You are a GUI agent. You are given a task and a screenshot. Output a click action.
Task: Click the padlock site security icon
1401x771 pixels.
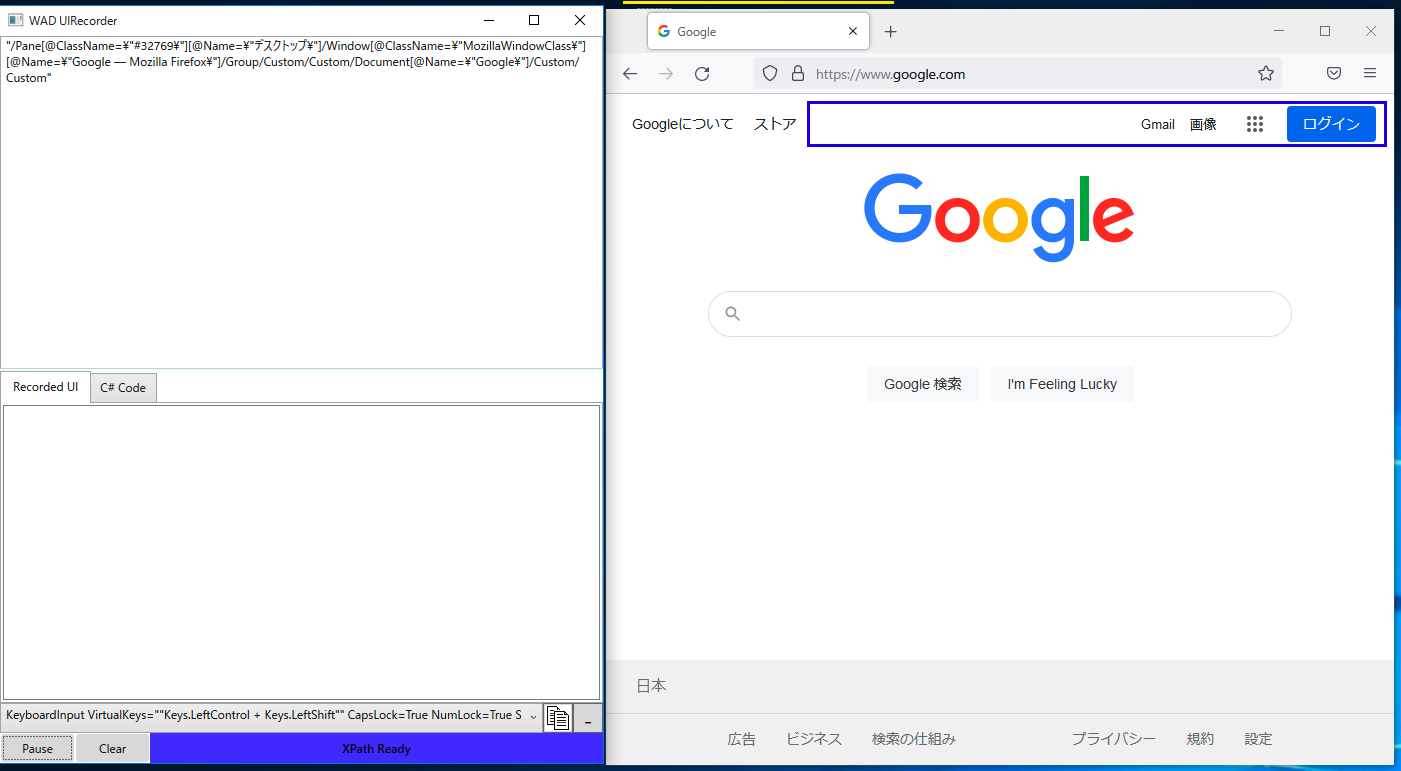click(797, 73)
